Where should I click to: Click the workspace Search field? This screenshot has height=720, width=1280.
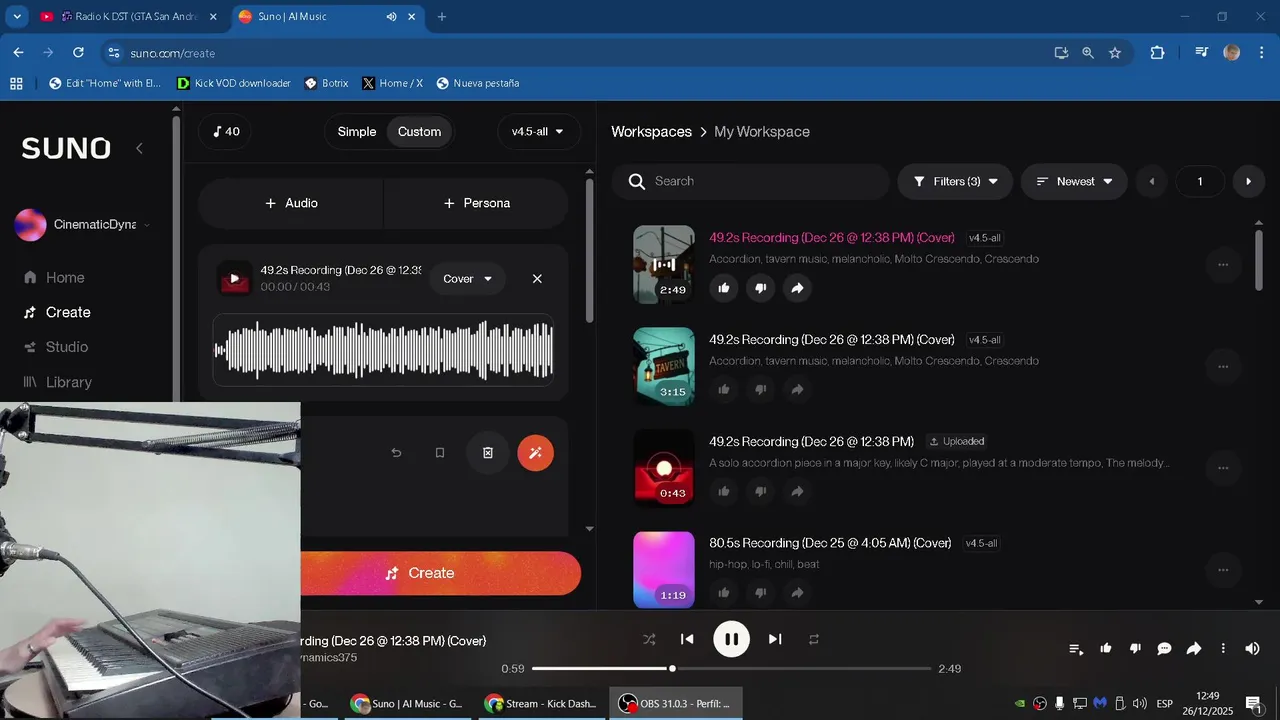750,182
